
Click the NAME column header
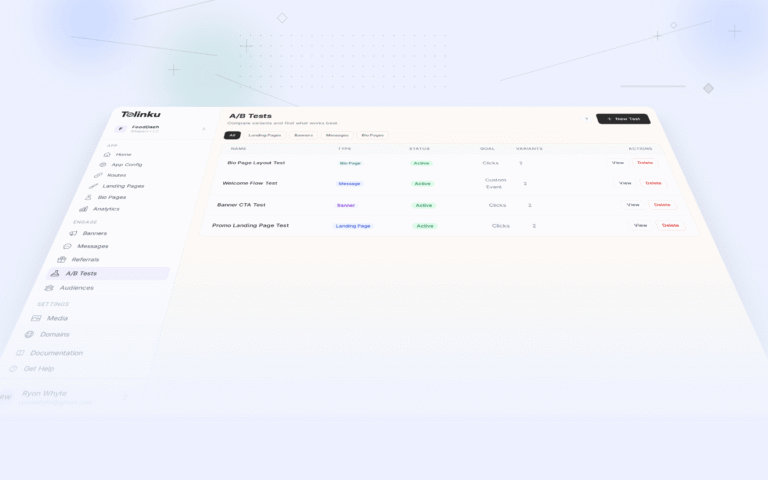238,148
